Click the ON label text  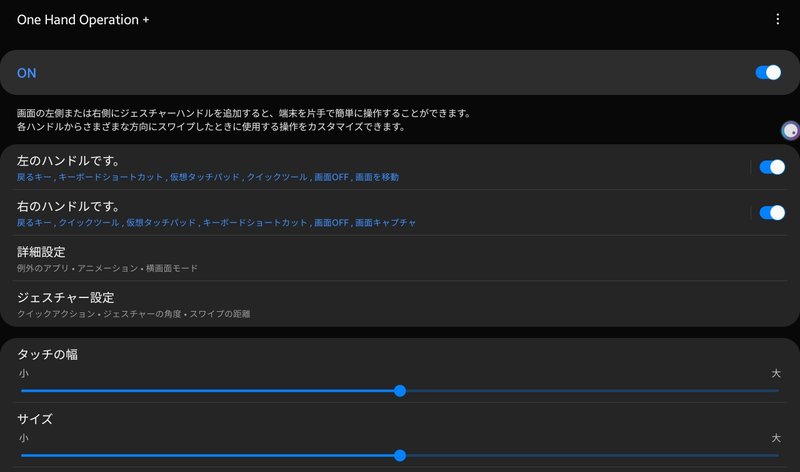point(27,73)
